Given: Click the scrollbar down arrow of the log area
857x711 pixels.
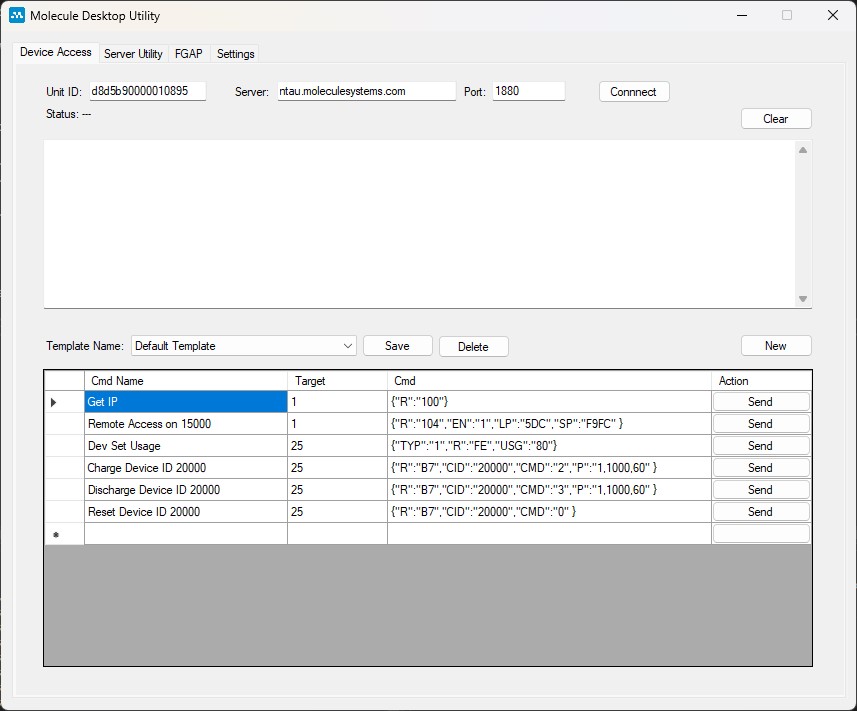Looking at the screenshot, I should pyautogui.click(x=802, y=298).
